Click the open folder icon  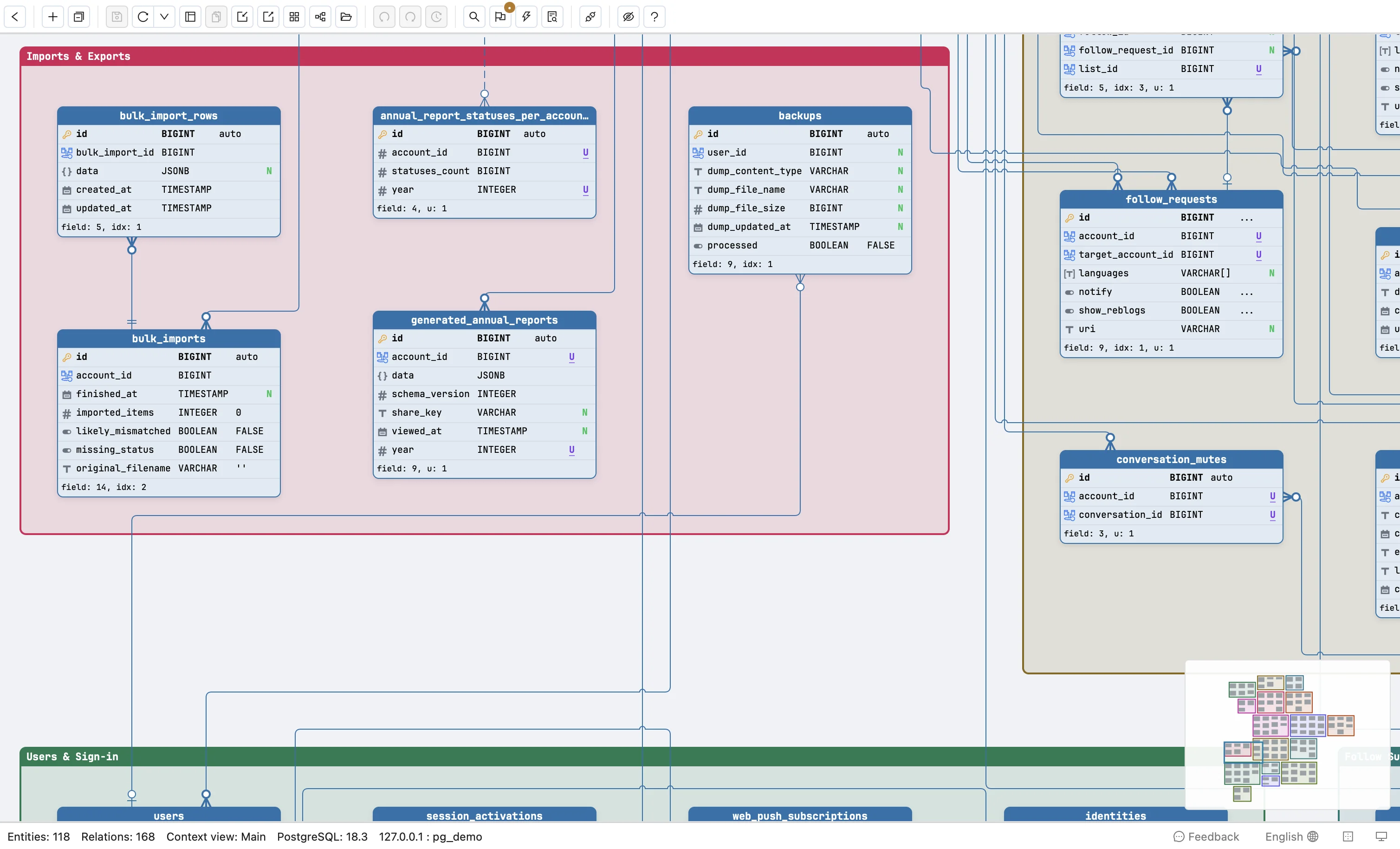(x=346, y=17)
